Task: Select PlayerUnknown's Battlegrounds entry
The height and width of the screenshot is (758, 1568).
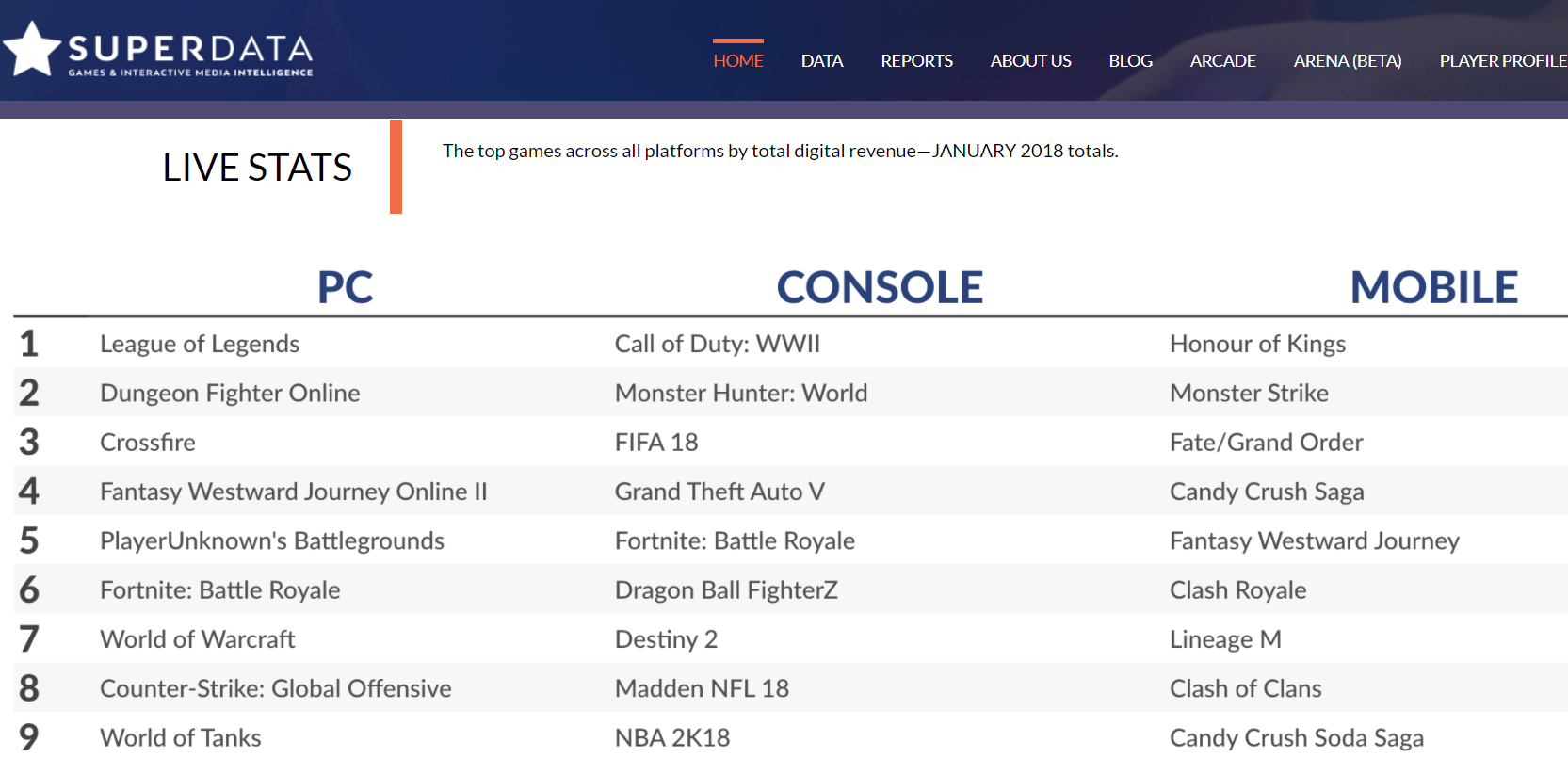Action: click(272, 540)
